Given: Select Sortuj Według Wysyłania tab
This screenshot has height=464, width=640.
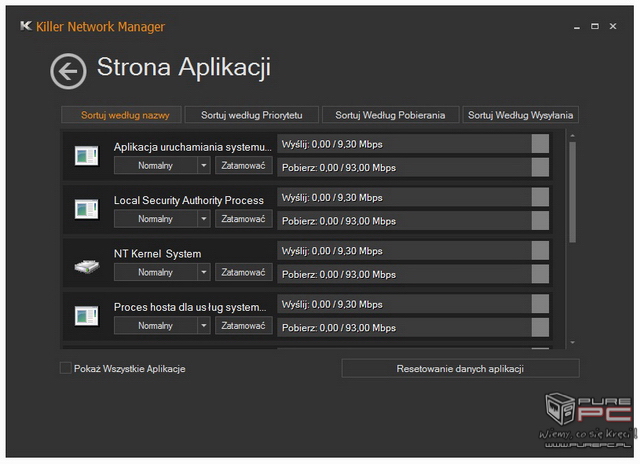Looking at the screenshot, I should (x=520, y=115).
